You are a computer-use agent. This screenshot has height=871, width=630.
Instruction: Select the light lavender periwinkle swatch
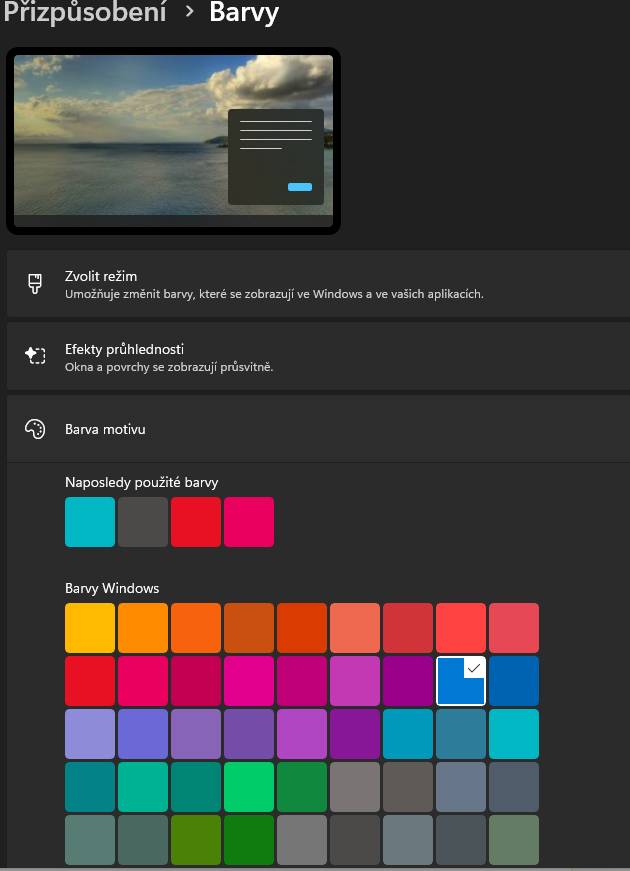[90, 734]
